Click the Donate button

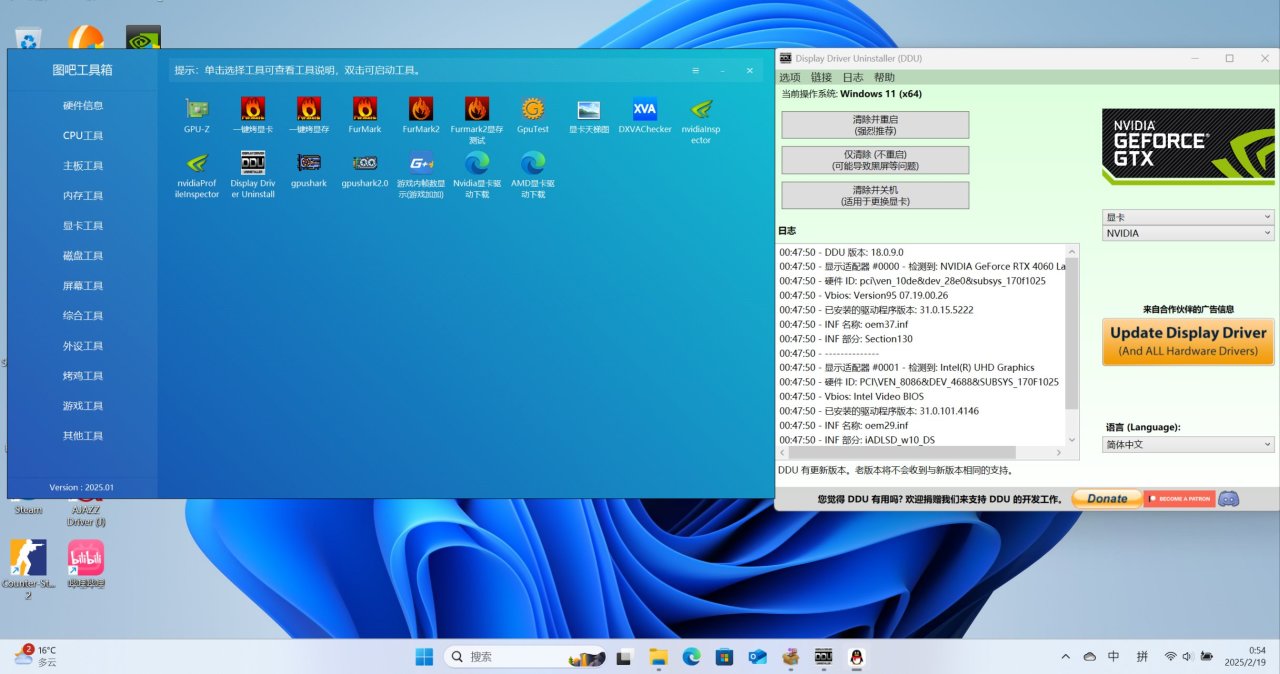pyautogui.click(x=1106, y=498)
